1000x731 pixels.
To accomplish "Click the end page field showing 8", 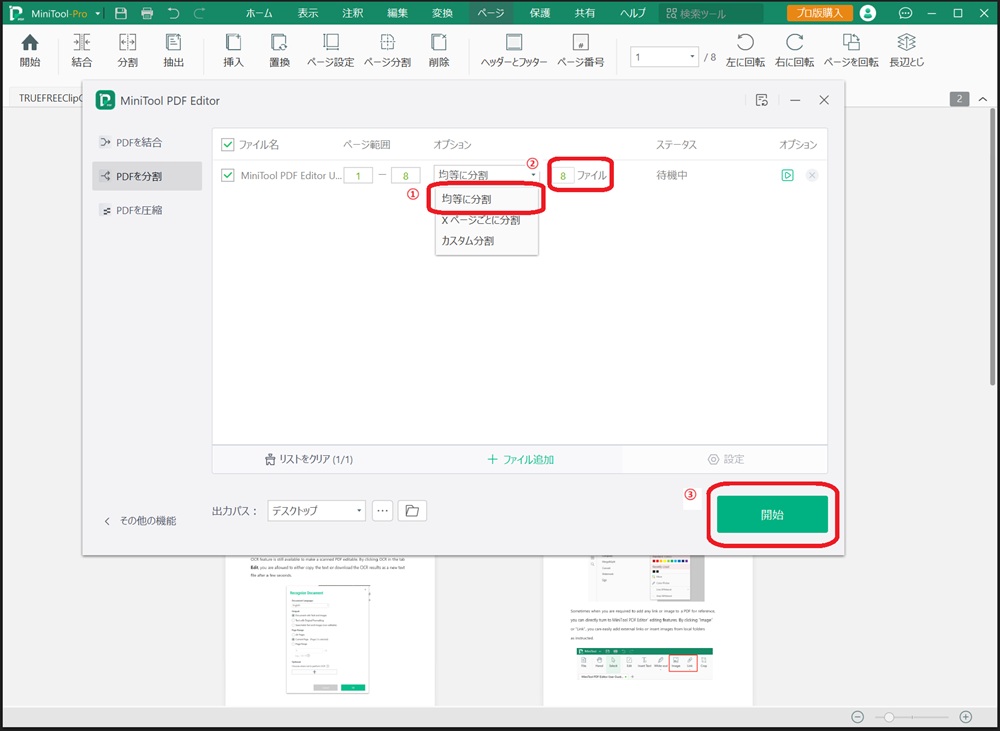I will click(x=406, y=175).
